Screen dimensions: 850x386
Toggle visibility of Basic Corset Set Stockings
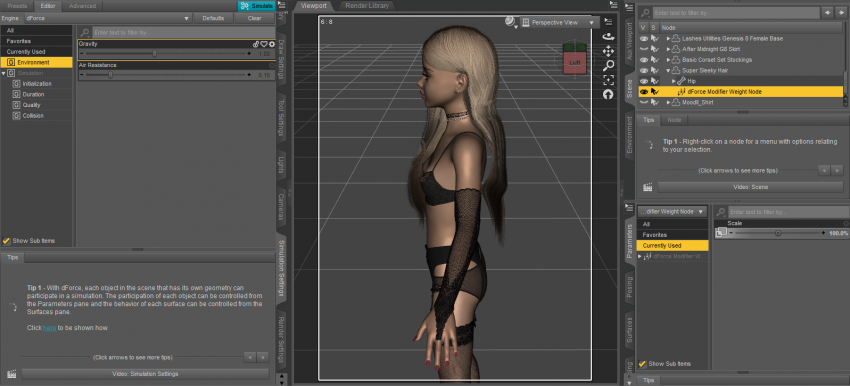644,60
